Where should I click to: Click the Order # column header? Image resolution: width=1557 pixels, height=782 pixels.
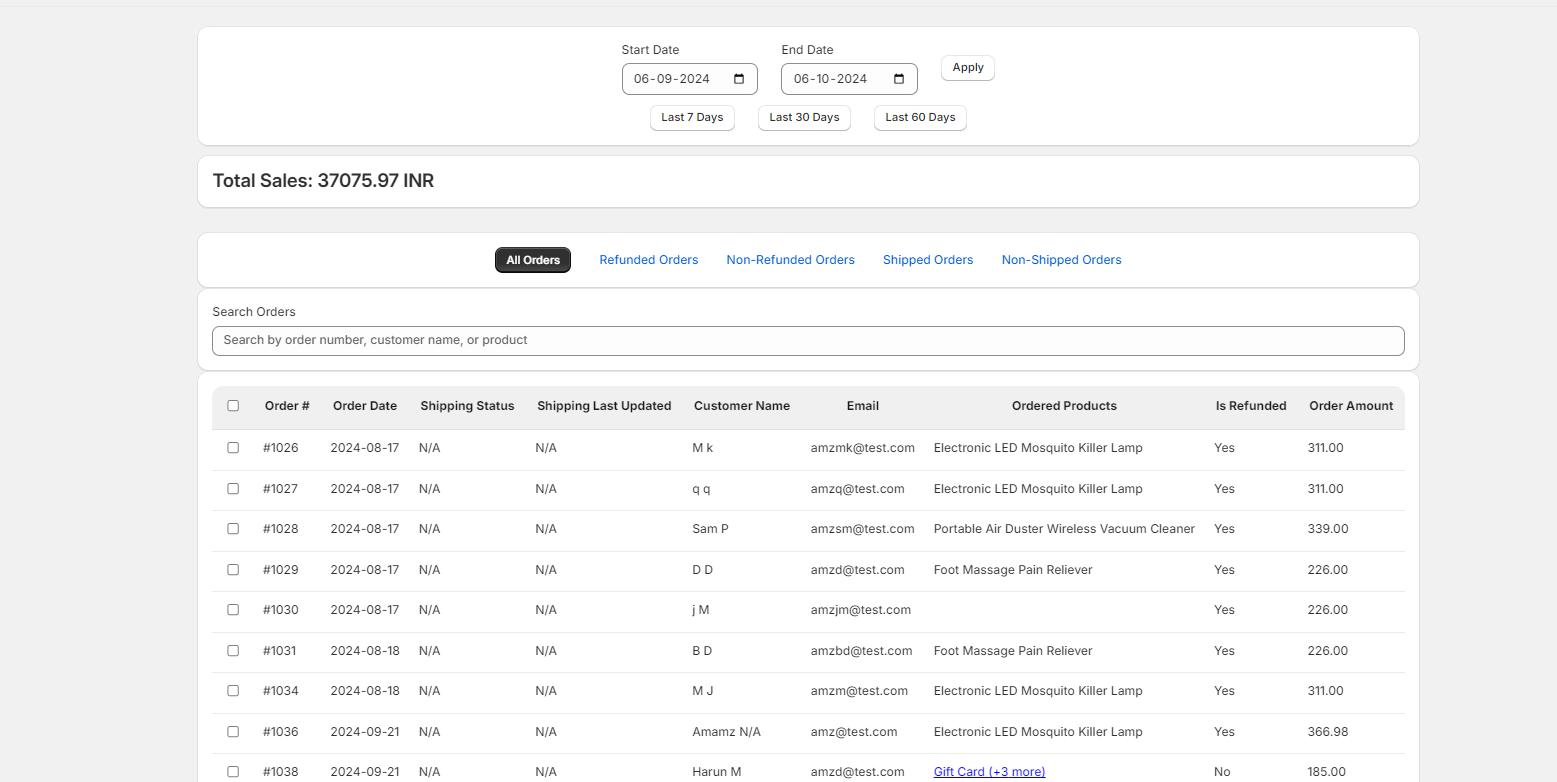coord(287,406)
